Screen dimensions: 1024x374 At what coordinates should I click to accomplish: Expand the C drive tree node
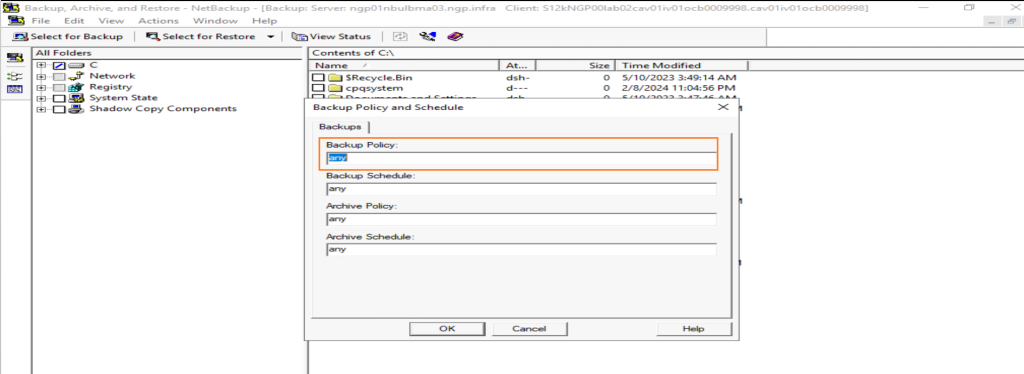point(40,65)
